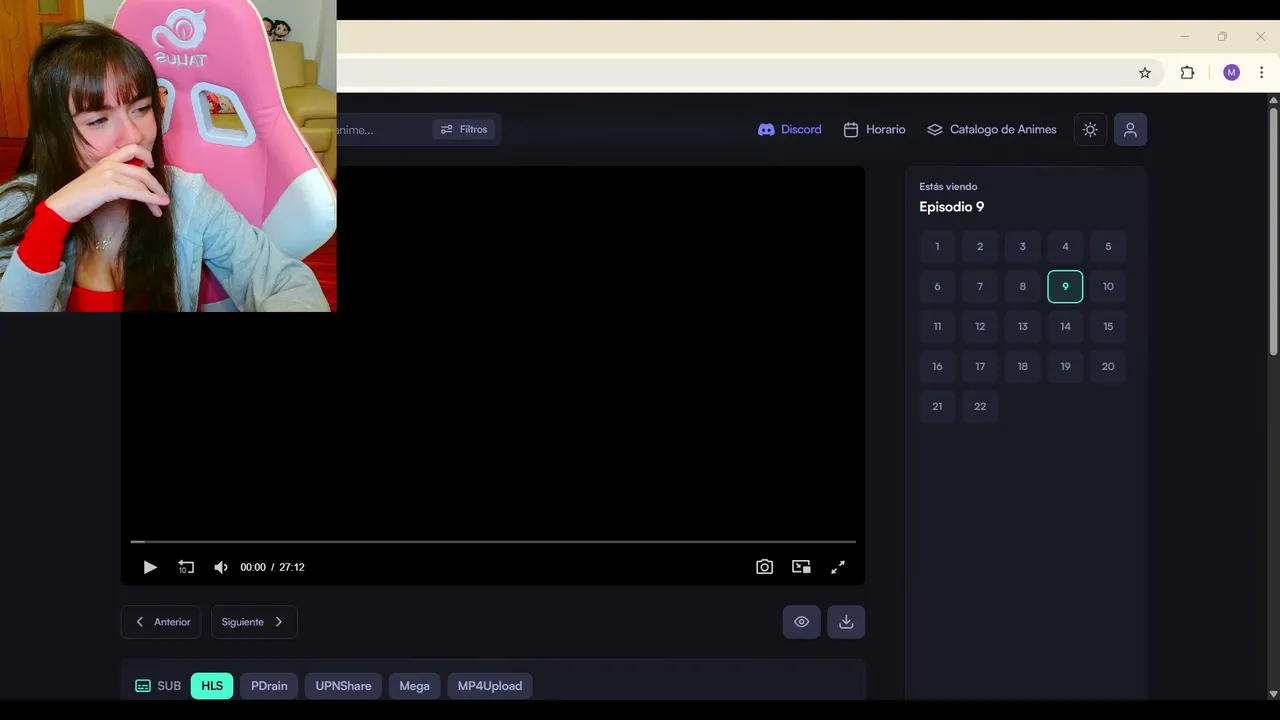Screen dimensions: 1280x720
Task: Take a screenshot with camera icon
Action: [x=764, y=567]
